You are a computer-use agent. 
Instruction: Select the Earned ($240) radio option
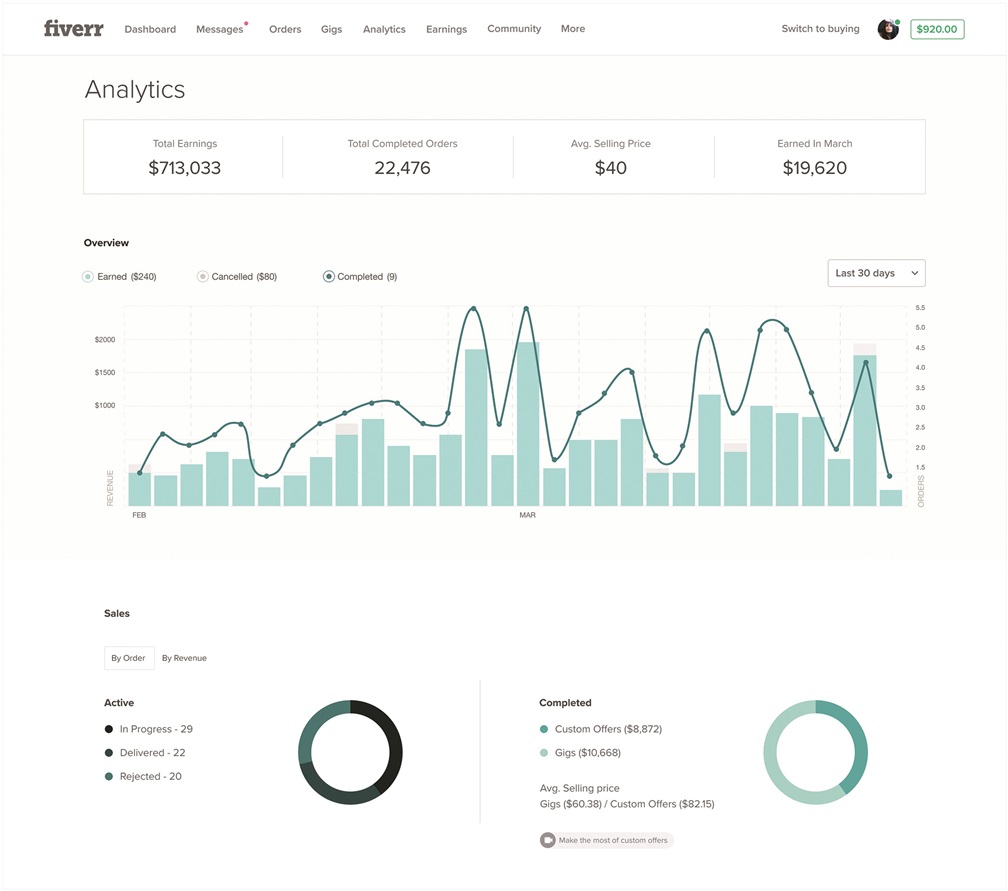[88, 277]
